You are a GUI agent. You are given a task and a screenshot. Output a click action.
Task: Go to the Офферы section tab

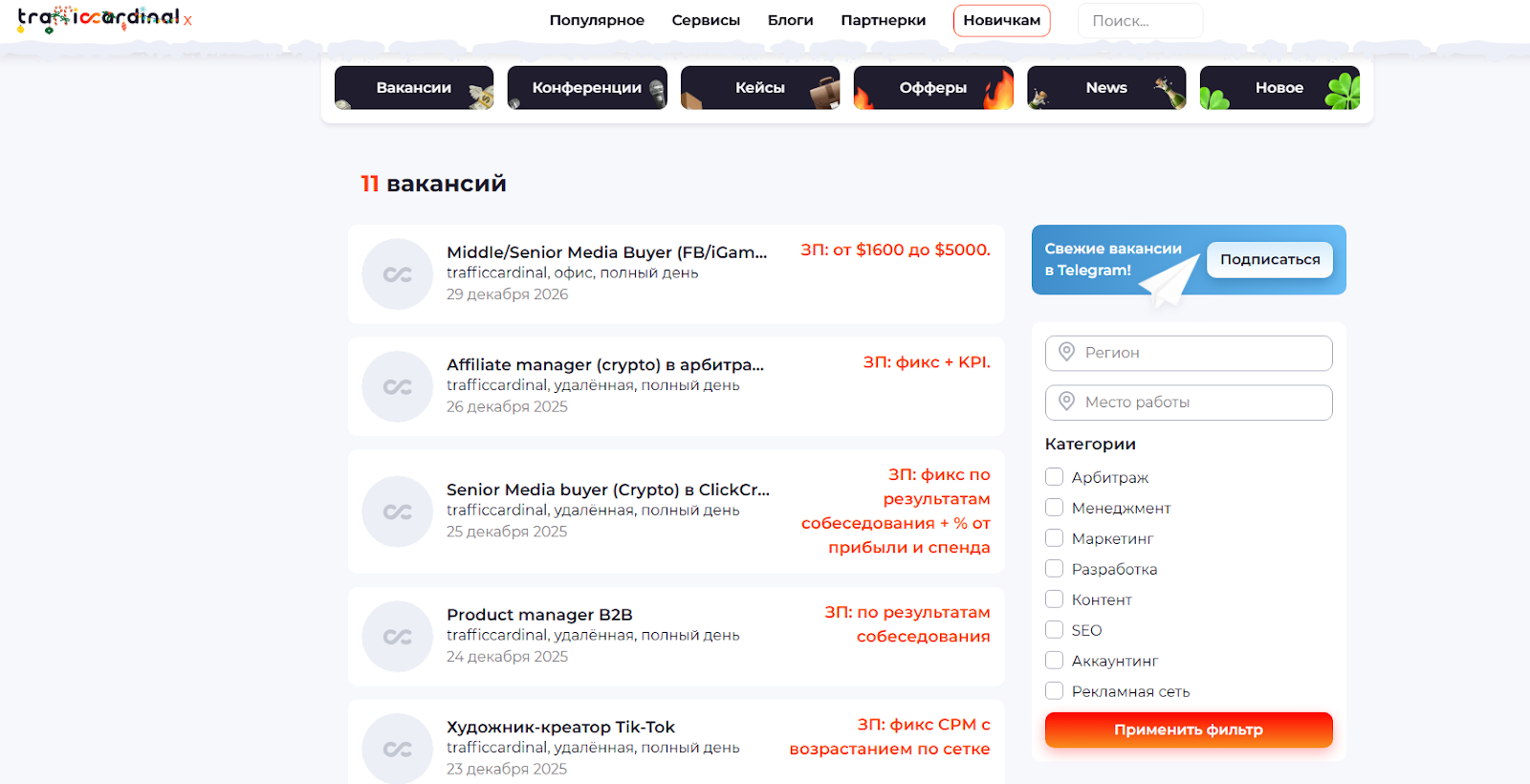[x=933, y=88]
